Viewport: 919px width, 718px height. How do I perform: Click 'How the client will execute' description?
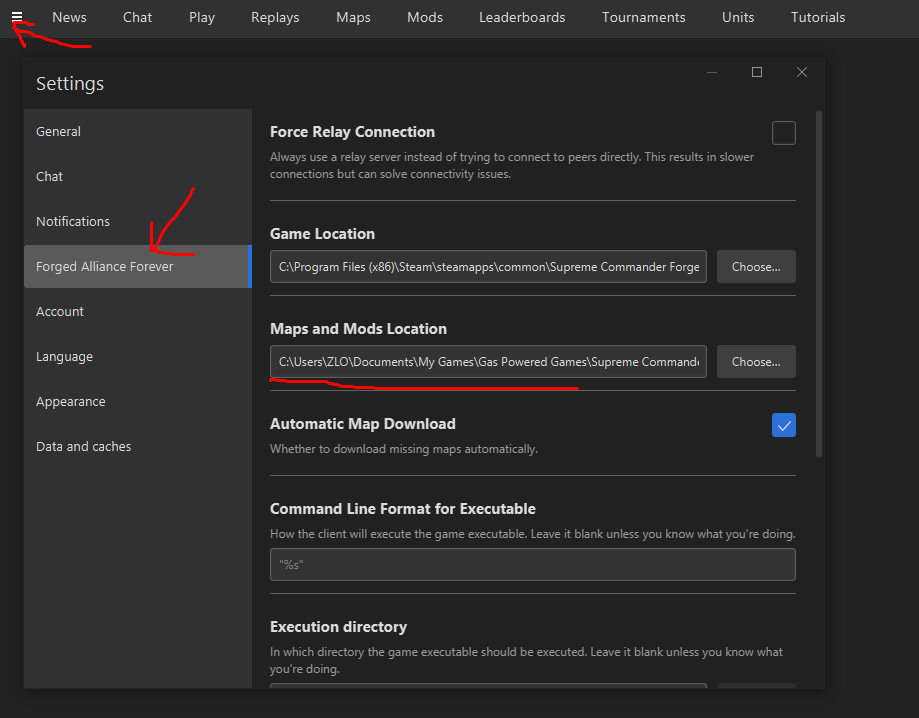(533, 534)
